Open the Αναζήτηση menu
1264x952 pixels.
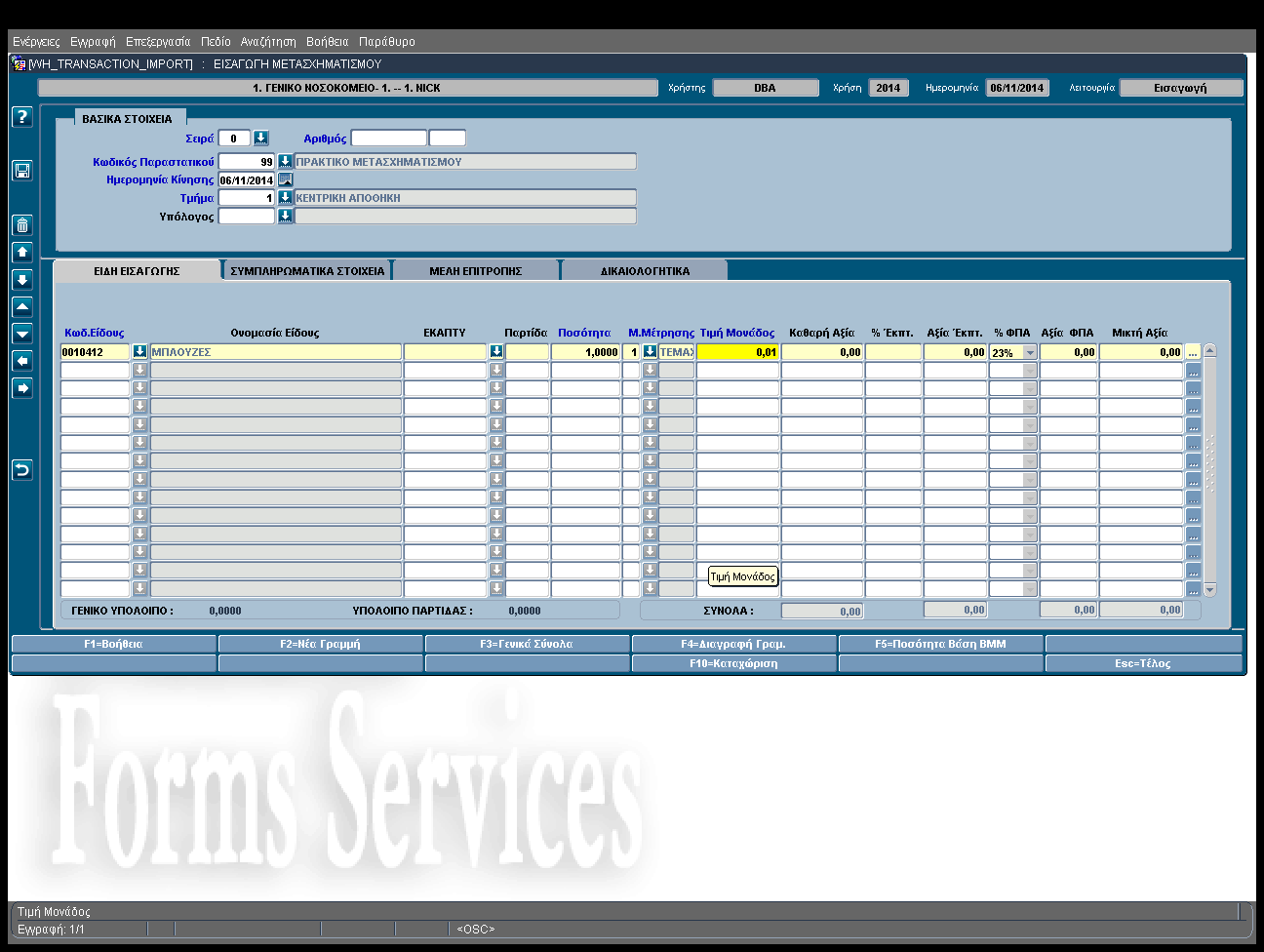(268, 42)
